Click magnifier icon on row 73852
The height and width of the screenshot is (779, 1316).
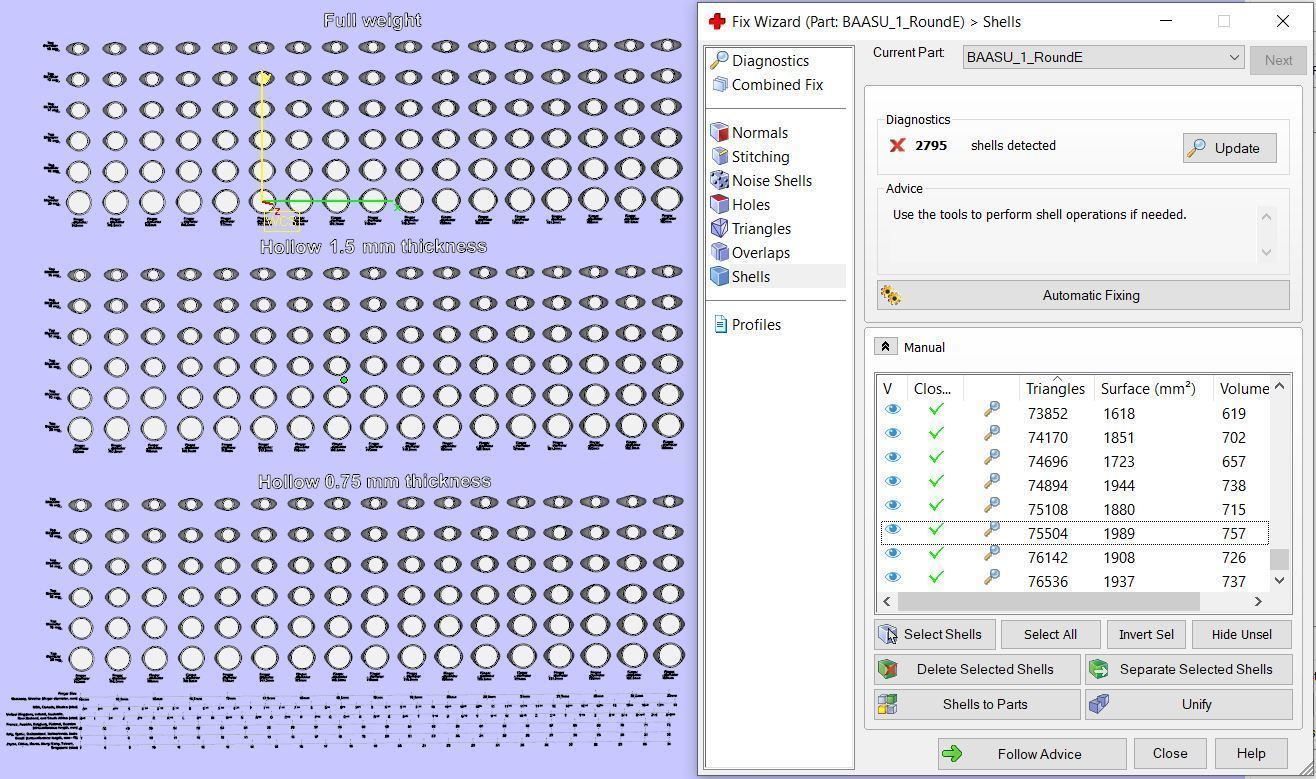pyautogui.click(x=991, y=409)
